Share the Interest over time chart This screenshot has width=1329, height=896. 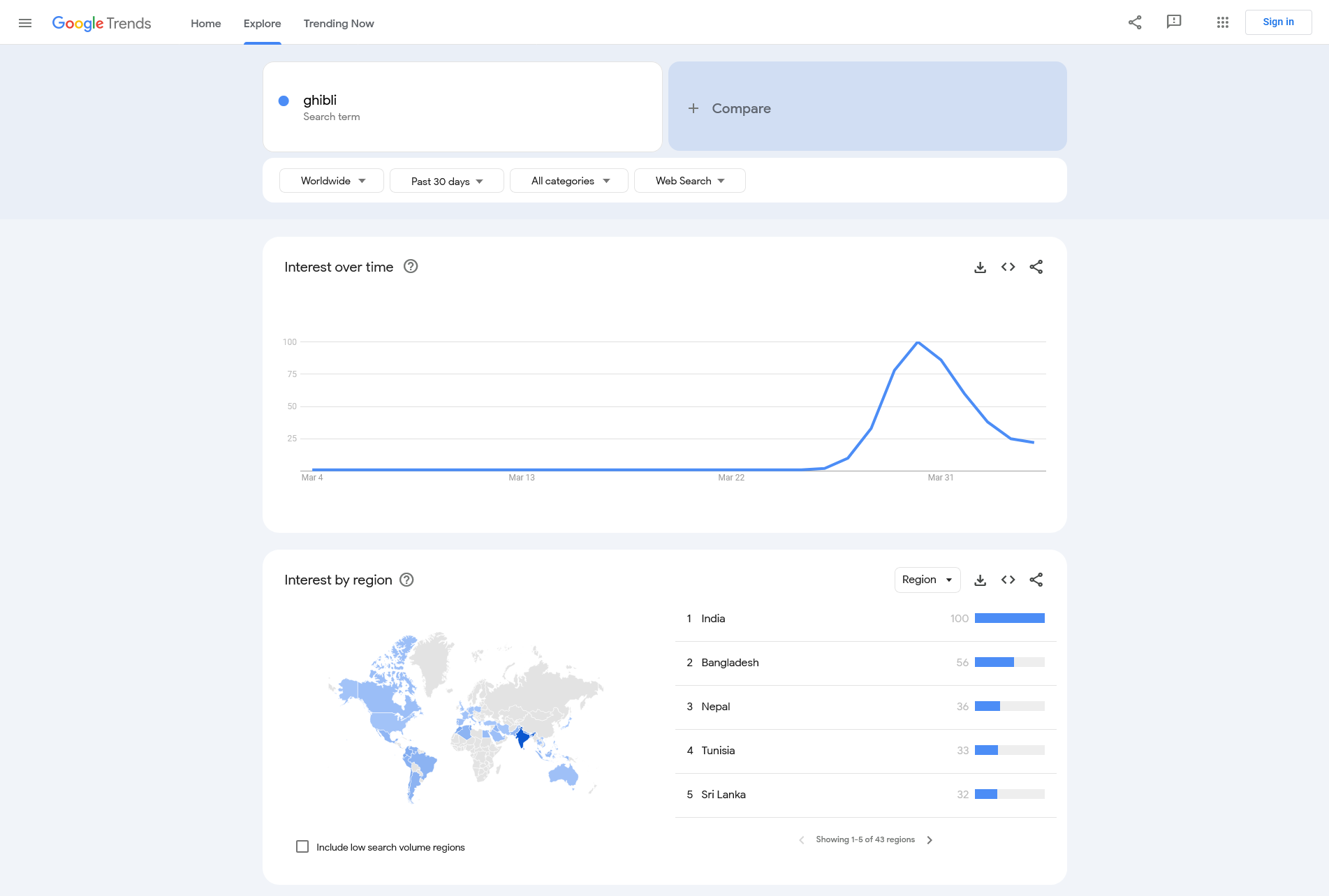point(1036,267)
